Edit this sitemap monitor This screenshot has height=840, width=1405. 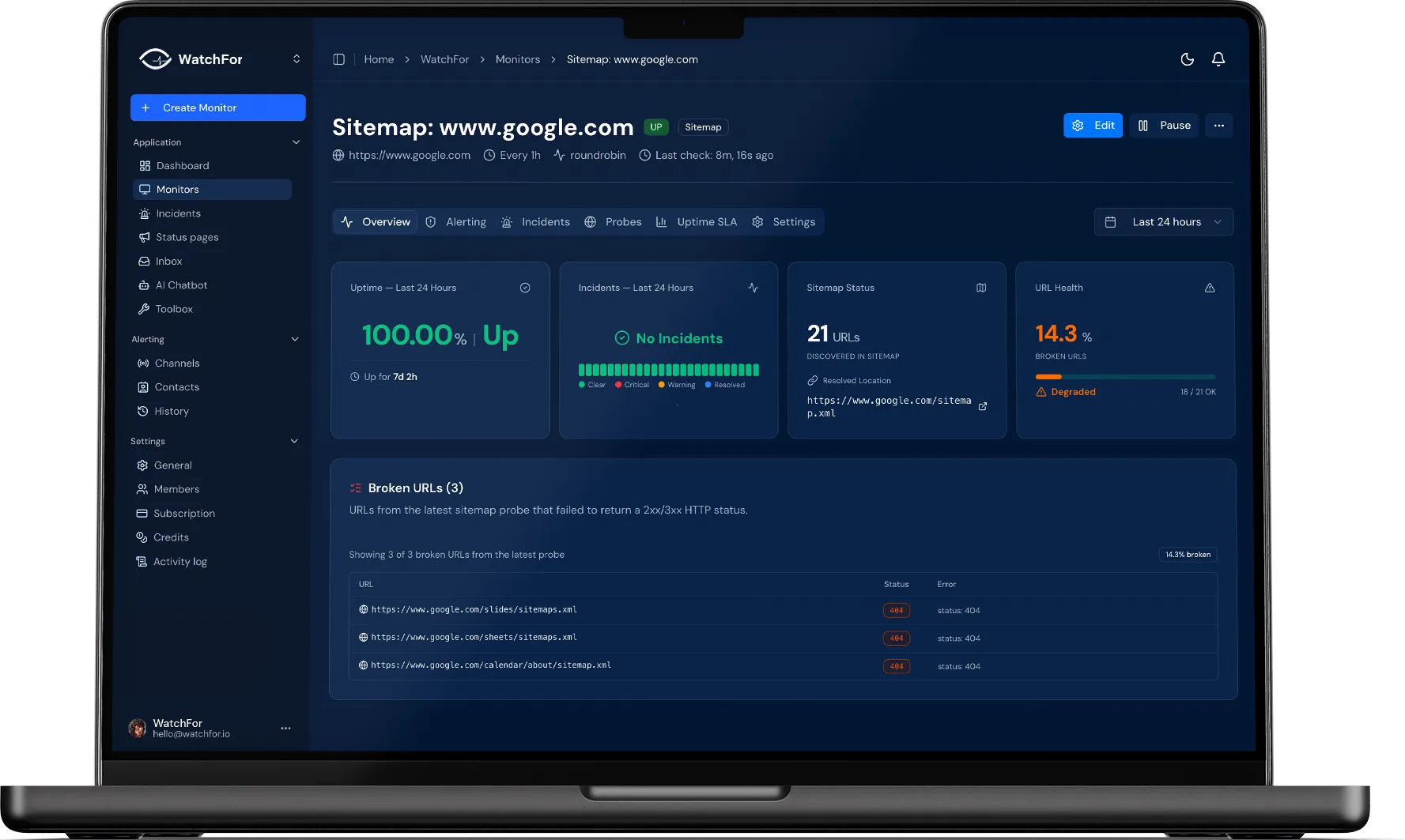click(x=1093, y=126)
